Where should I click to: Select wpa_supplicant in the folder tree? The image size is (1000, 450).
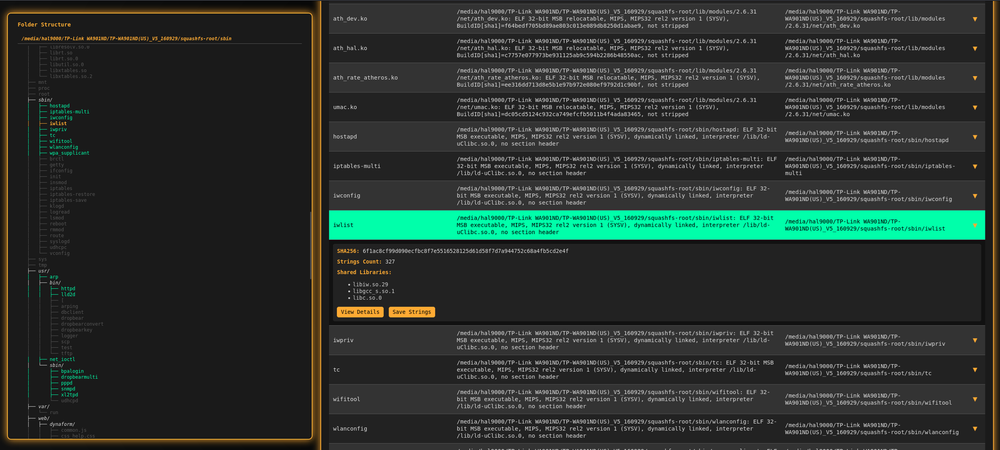[70, 153]
